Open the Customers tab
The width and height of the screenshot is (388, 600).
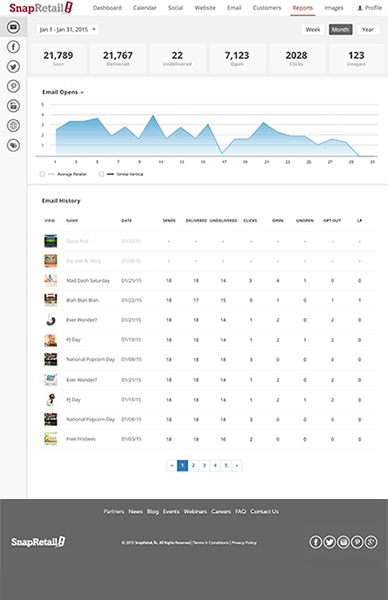(x=267, y=8)
